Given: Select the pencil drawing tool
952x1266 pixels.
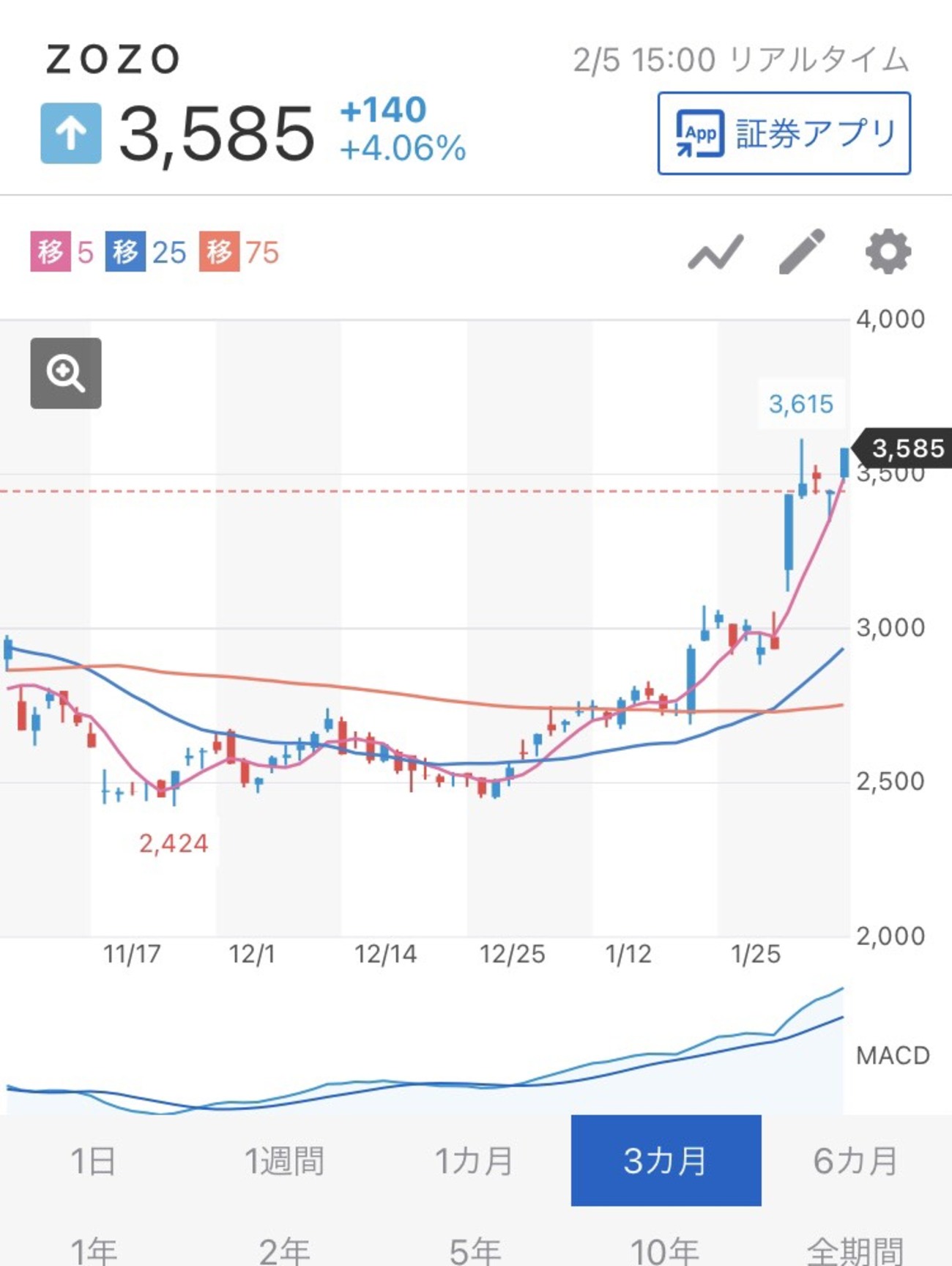Looking at the screenshot, I should pyautogui.click(x=801, y=252).
